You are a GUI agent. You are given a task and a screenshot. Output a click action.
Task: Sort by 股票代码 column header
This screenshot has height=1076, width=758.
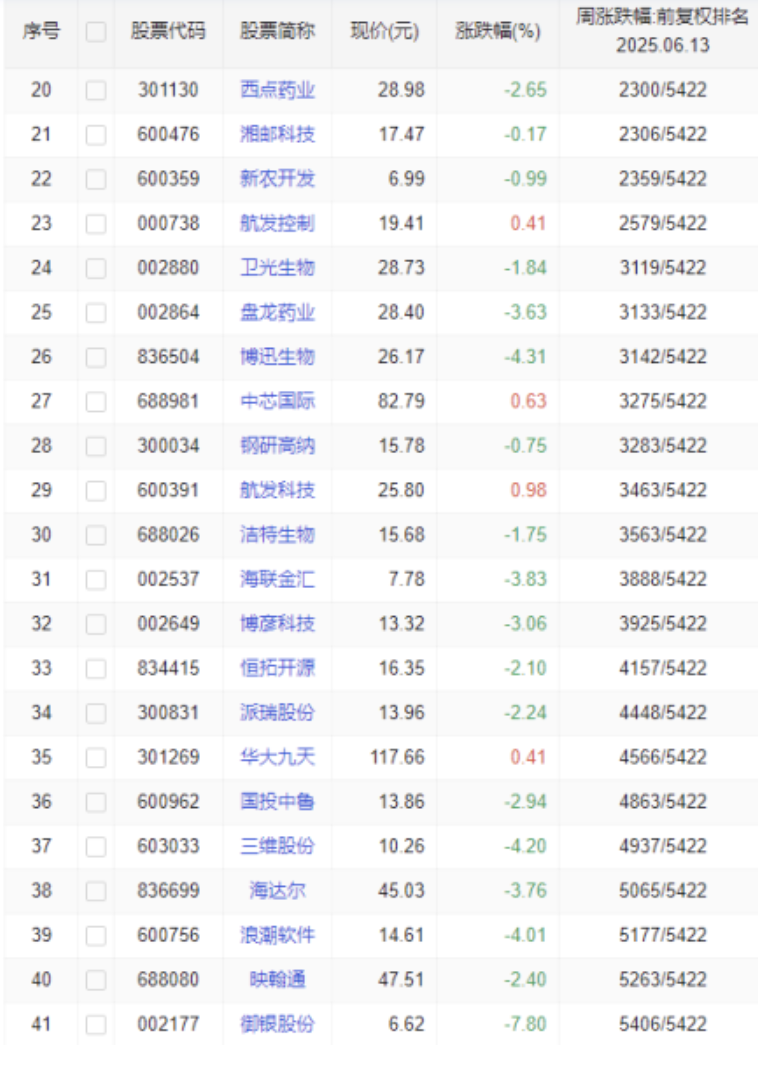pyautogui.click(x=168, y=31)
